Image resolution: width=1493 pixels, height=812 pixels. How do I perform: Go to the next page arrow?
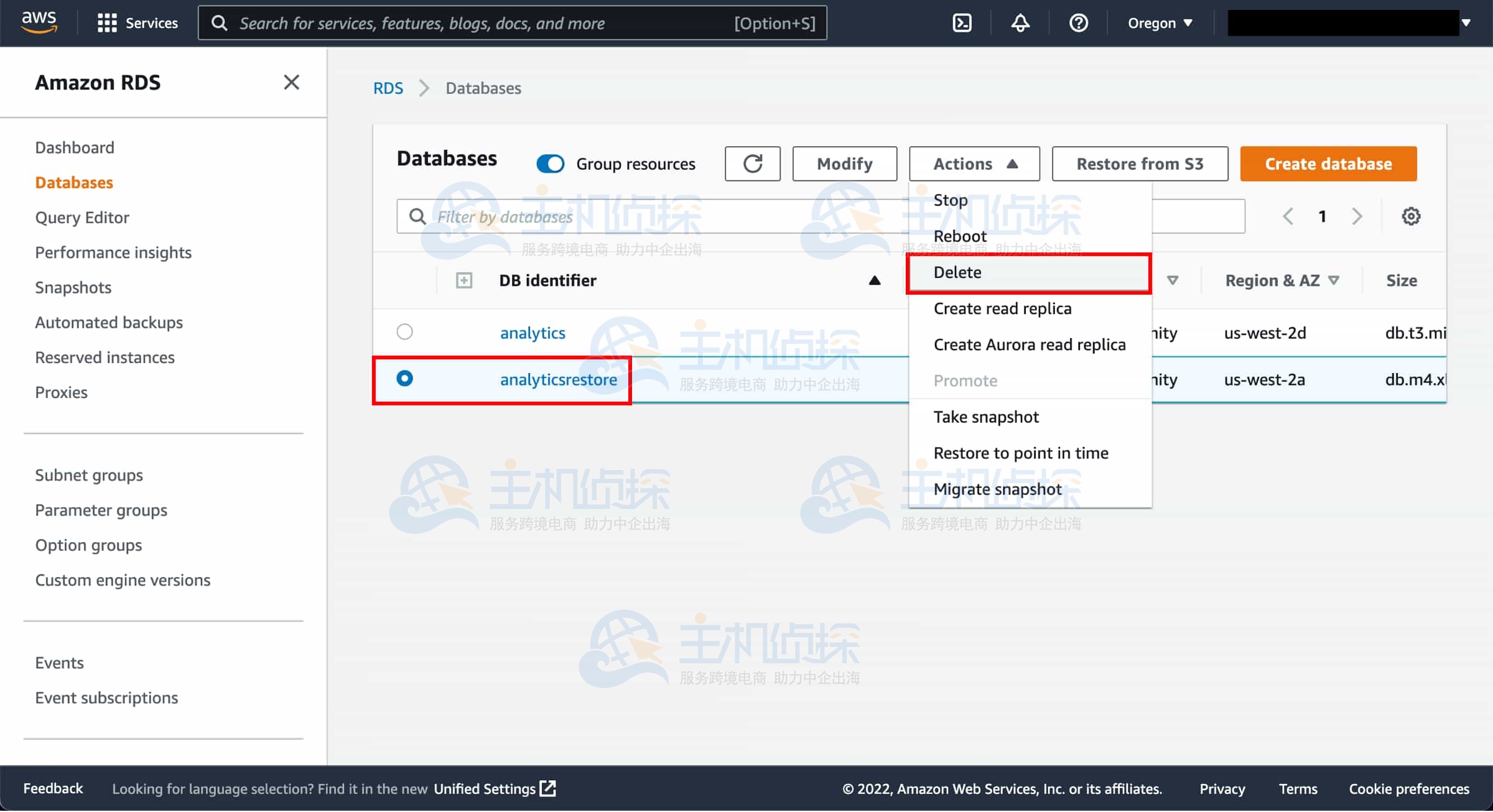(x=1357, y=216)
